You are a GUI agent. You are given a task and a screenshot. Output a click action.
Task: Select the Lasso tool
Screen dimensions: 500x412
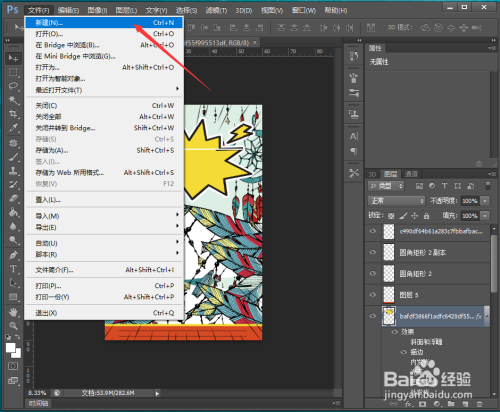13,86
